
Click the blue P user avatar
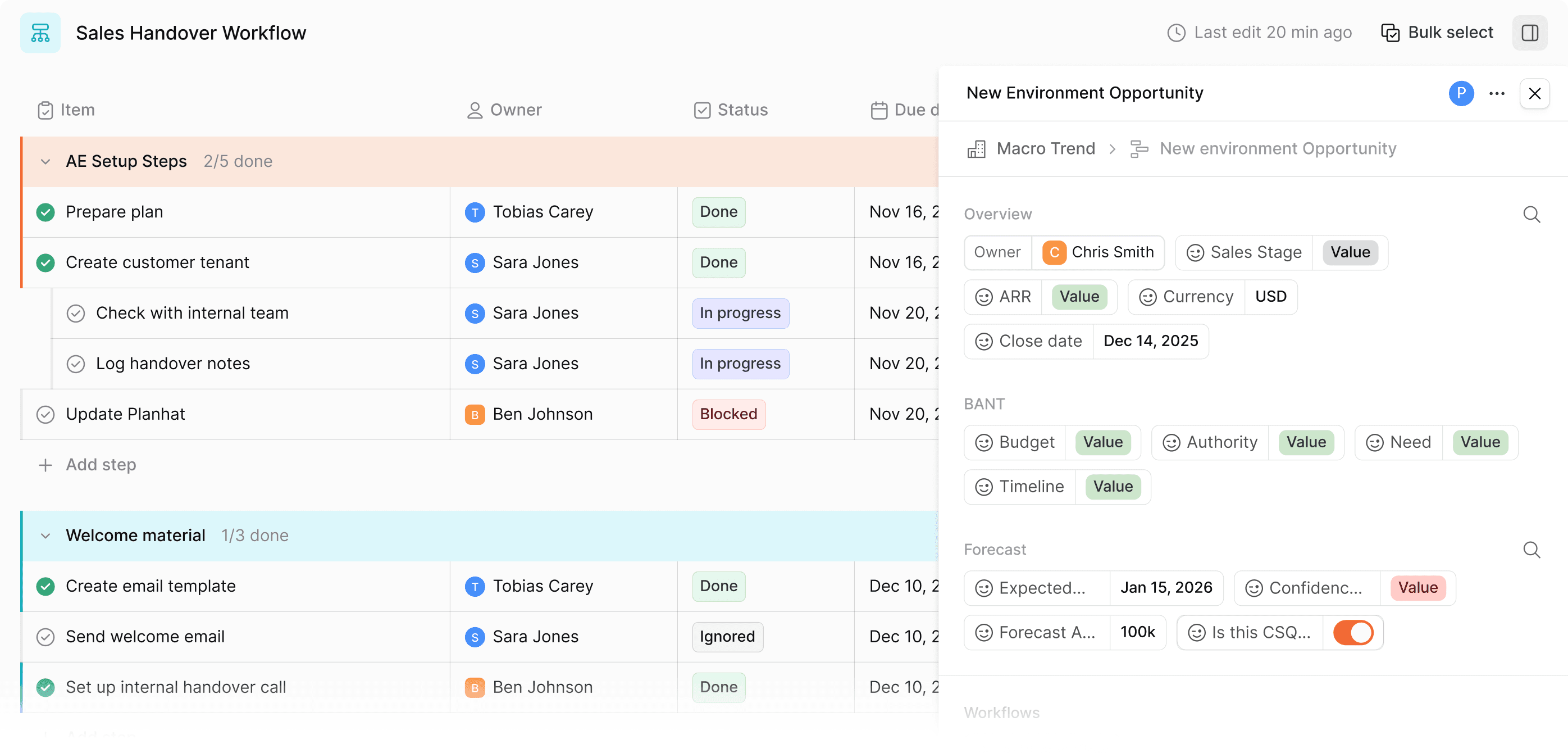click(x=1460, y=93)
